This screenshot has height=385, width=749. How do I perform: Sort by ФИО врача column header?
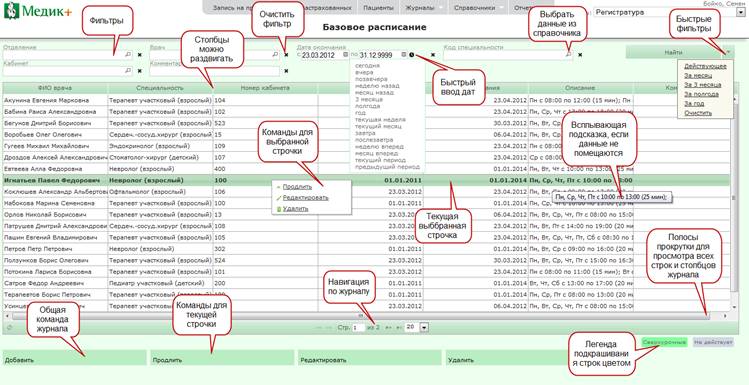(x=55, y=88)
